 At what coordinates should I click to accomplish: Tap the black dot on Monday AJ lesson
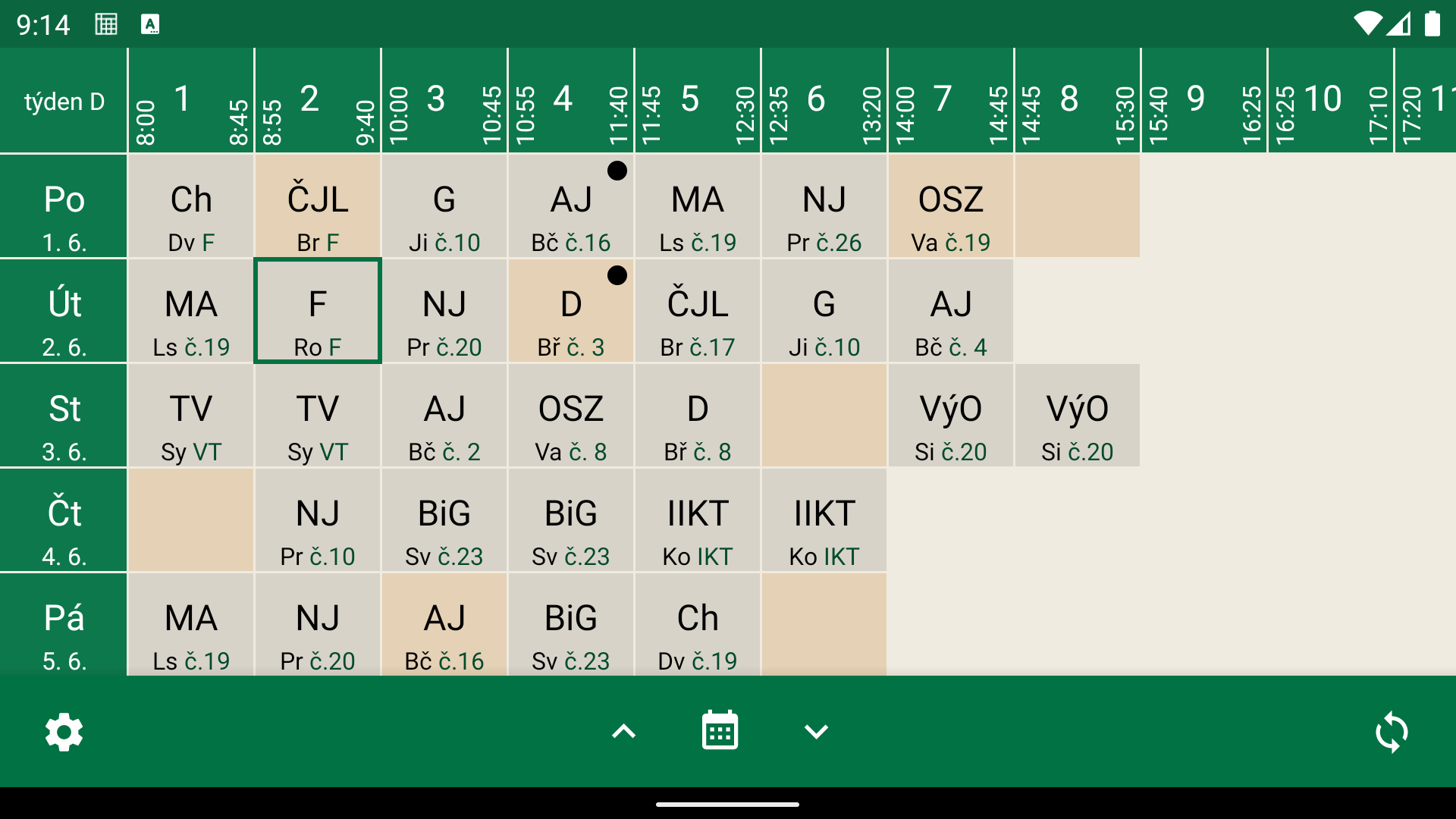(617, 171)
